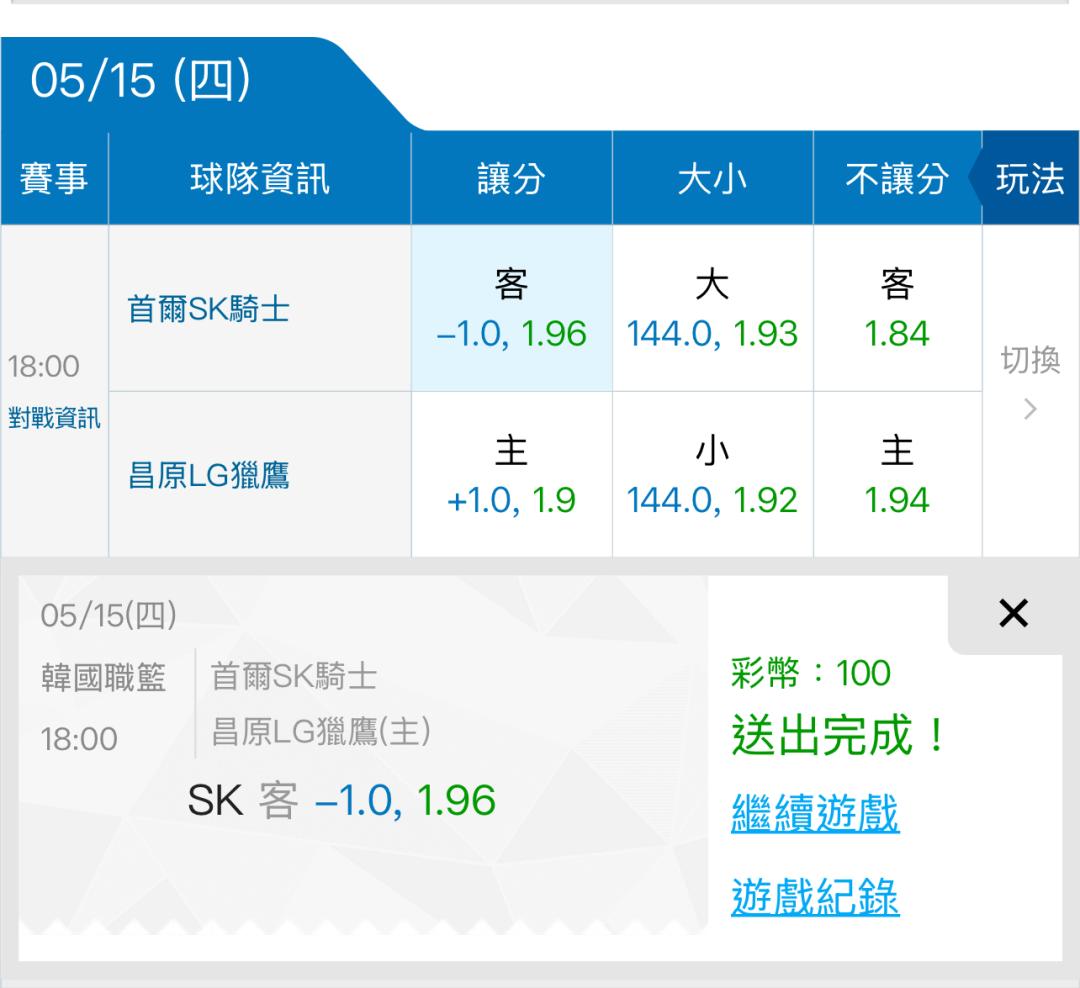
Task: Open 遊戲紀錄 link
Action: point(815,896)
